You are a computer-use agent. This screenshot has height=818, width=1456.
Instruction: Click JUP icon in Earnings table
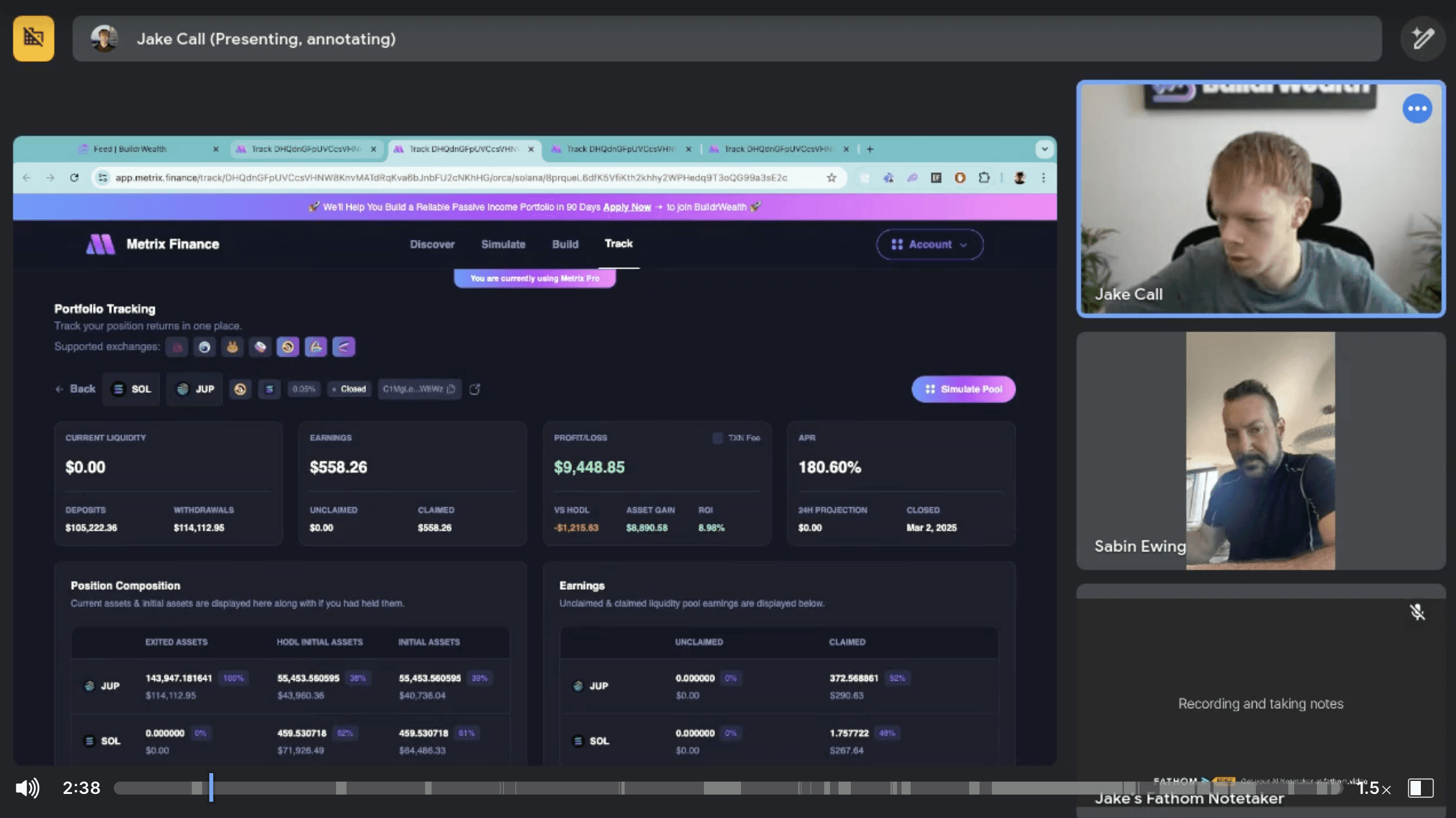coord(578,686)
